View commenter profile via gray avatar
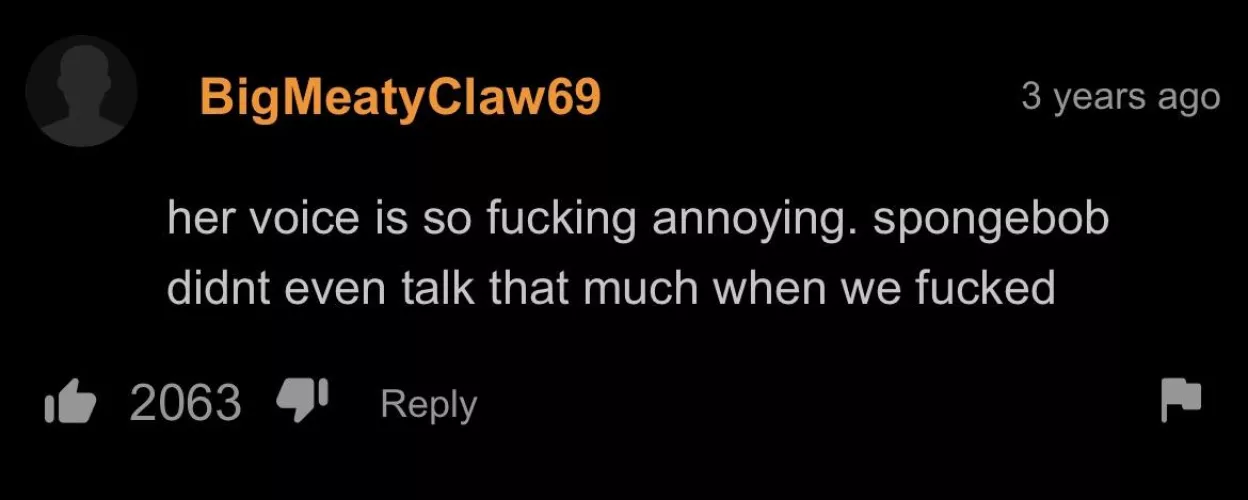Viewport: 1248px width, 500px height. coord(82,91)
